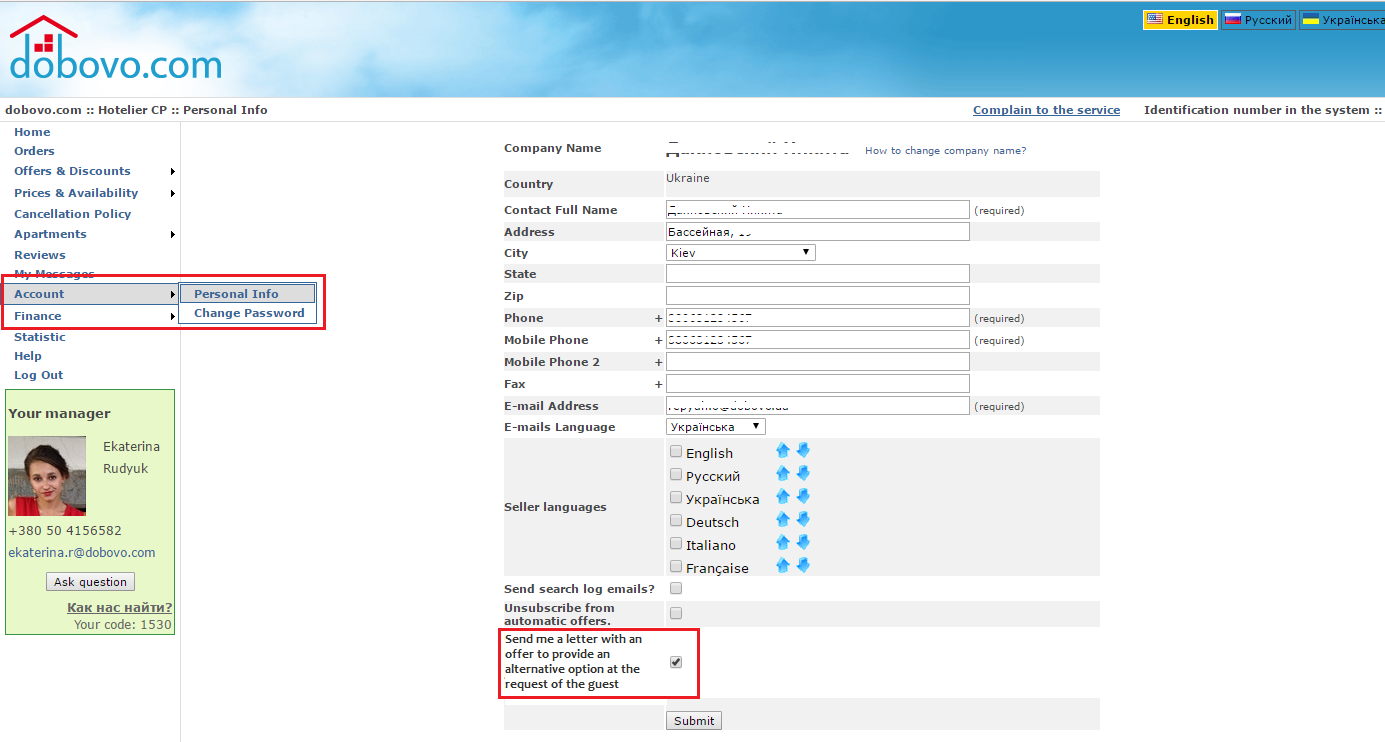Check the Française seller language box

[x=676, y=567]
